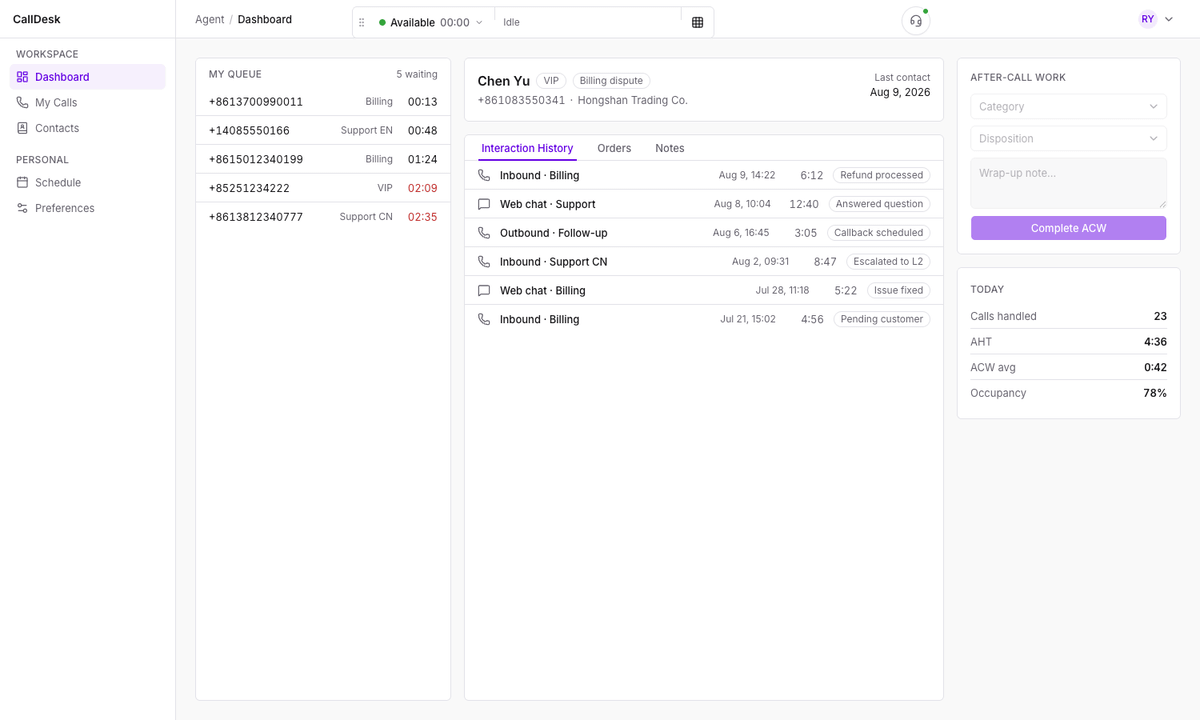Click the Refund processed badge
Image resolution: width=1200 pixels, height=720 pixels.
(x=881, y=175)
